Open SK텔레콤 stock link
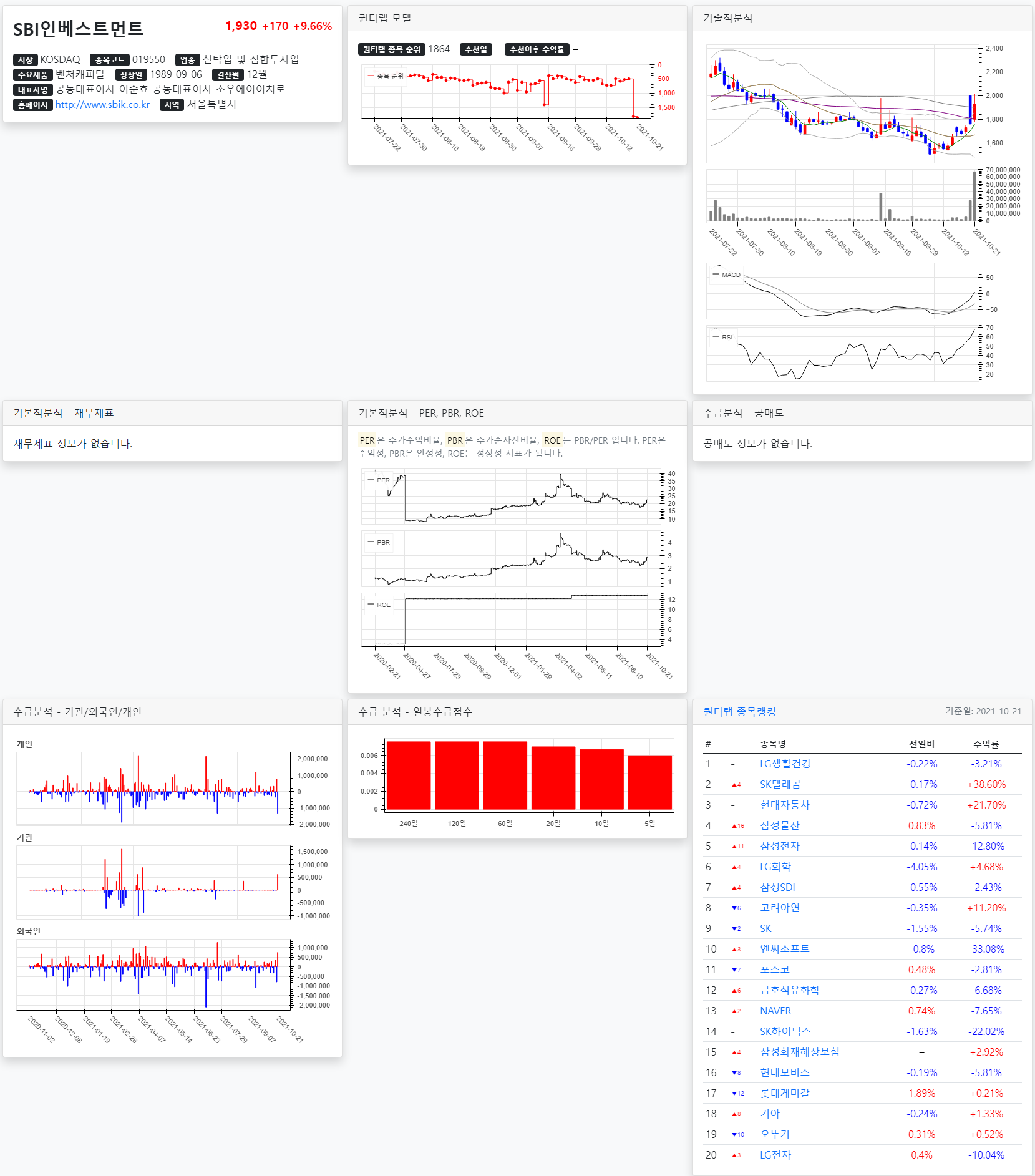Viewport: 1035px width, 1176px height. tap(780, 784)
